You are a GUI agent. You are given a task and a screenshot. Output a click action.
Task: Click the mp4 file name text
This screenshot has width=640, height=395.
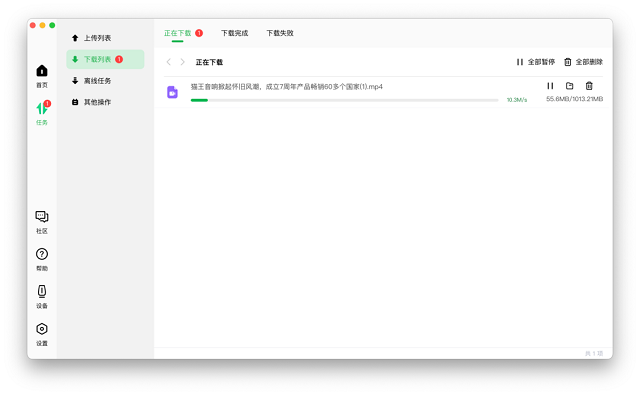tap(287, 87)
